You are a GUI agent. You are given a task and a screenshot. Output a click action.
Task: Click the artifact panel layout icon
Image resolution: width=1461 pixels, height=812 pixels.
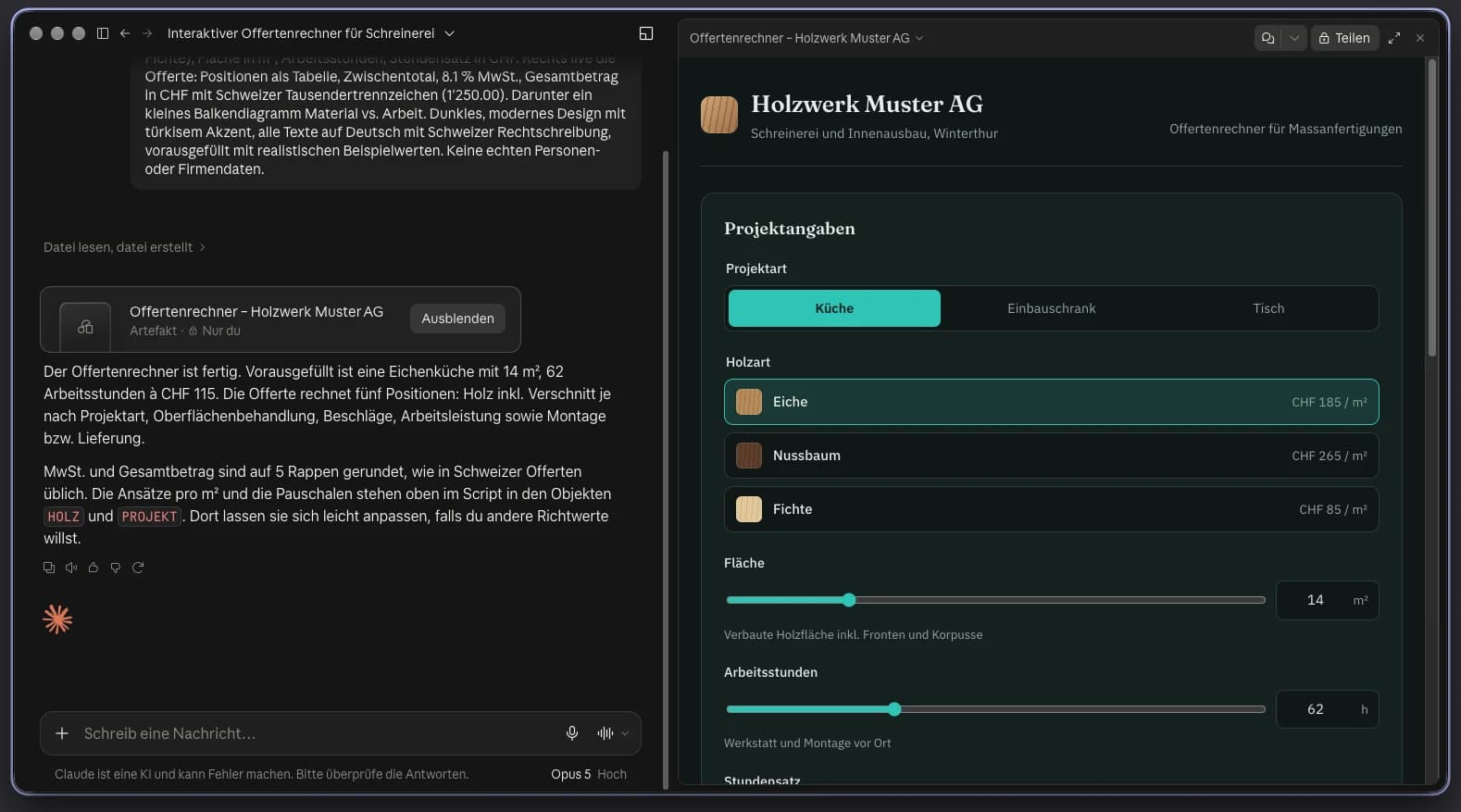646,33
